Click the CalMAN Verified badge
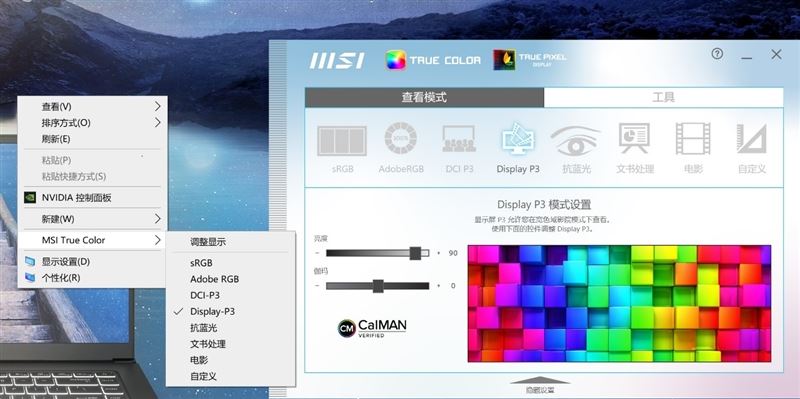 pyautogui.click(x=372, y=328)
